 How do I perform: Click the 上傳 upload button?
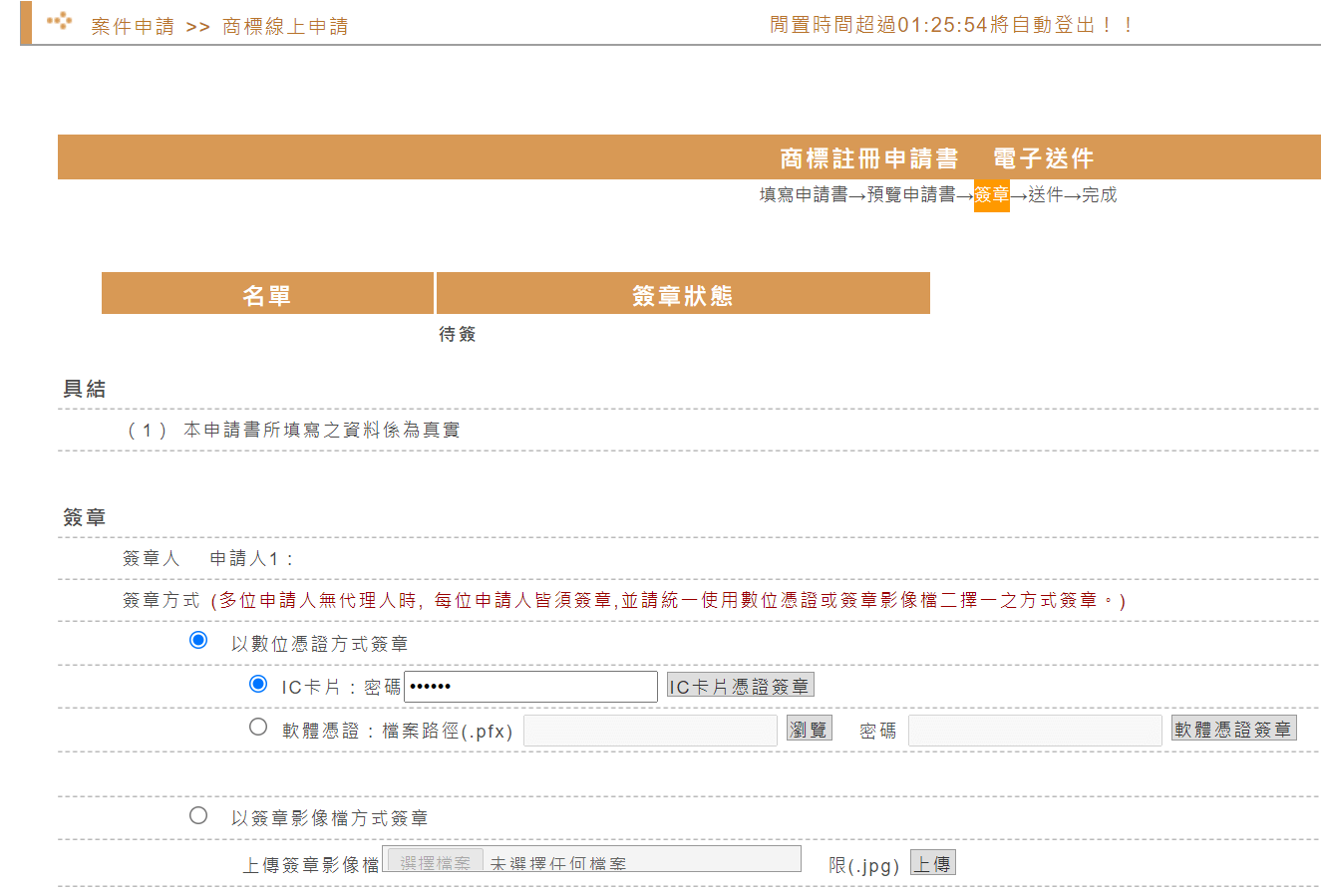pos(933,863)
